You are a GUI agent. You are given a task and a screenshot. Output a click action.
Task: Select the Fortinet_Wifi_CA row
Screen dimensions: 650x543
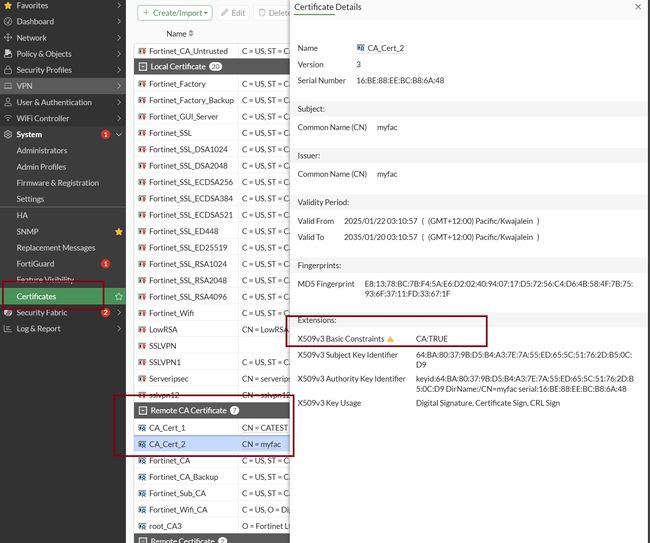pyautogui.click(x=212, y=510)
